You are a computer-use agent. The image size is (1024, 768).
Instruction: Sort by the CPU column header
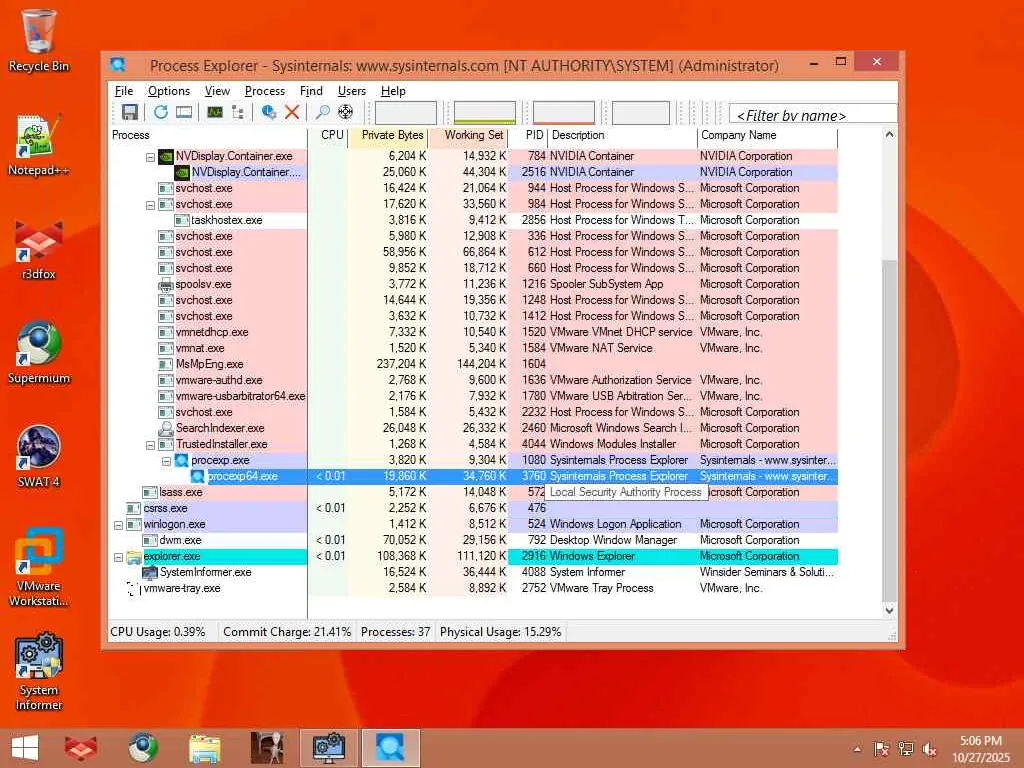(x=327, y=135)
